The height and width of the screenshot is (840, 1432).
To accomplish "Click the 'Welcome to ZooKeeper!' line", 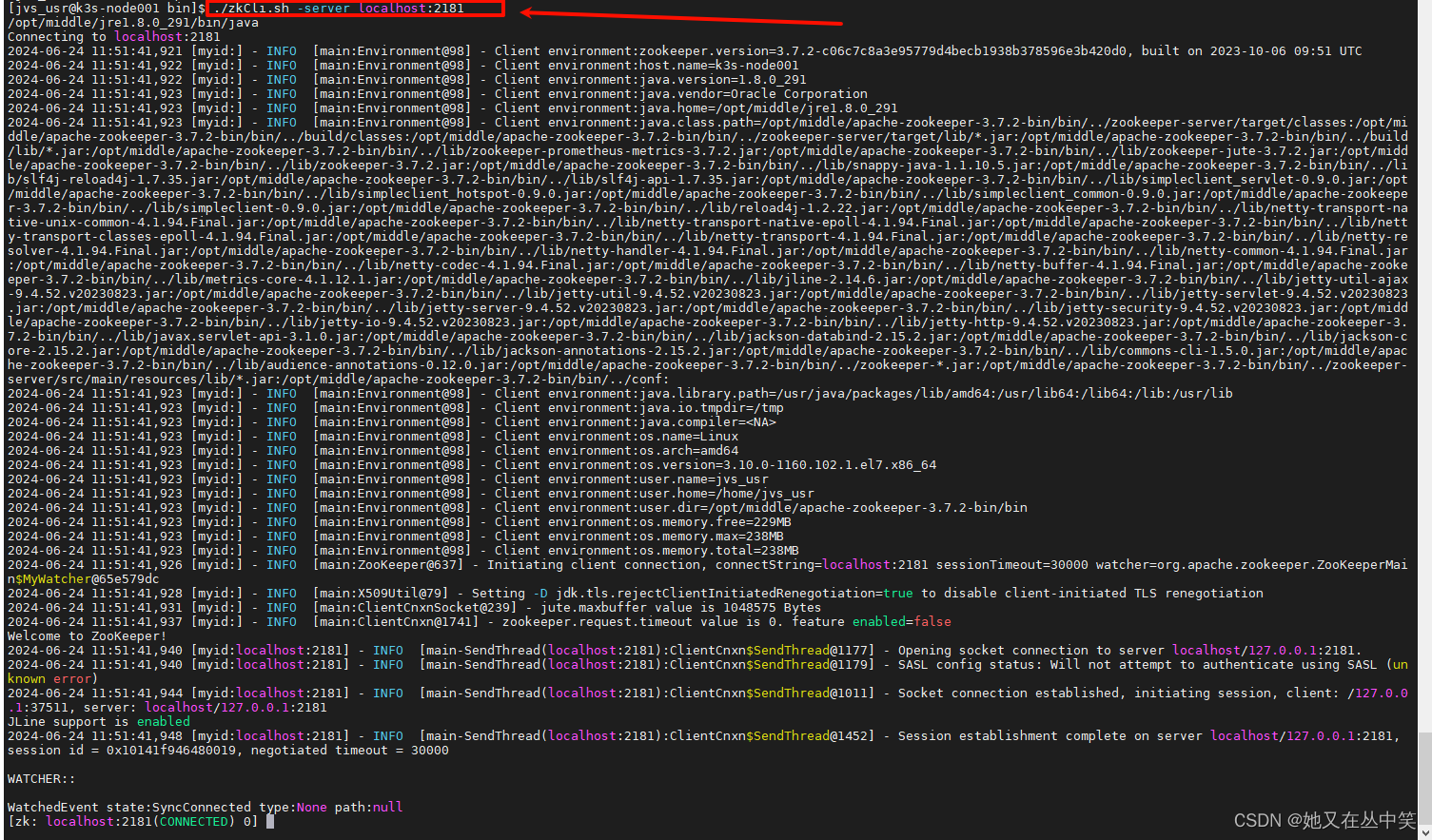I will point(88,635).
